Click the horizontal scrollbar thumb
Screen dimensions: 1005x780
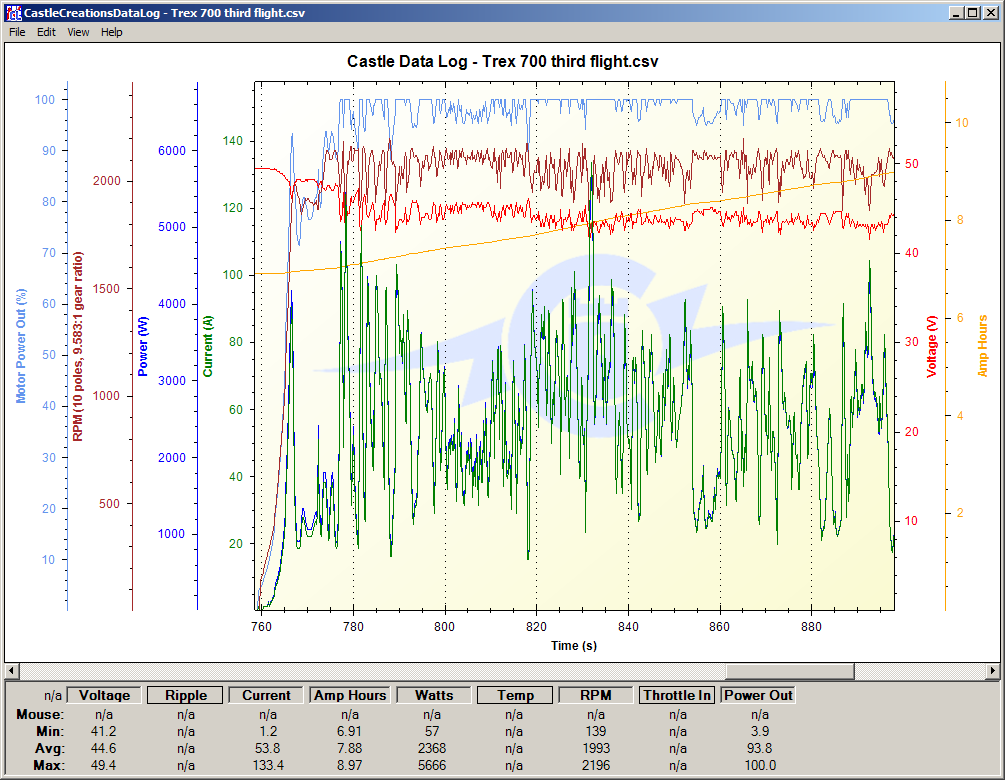[790, 671]
